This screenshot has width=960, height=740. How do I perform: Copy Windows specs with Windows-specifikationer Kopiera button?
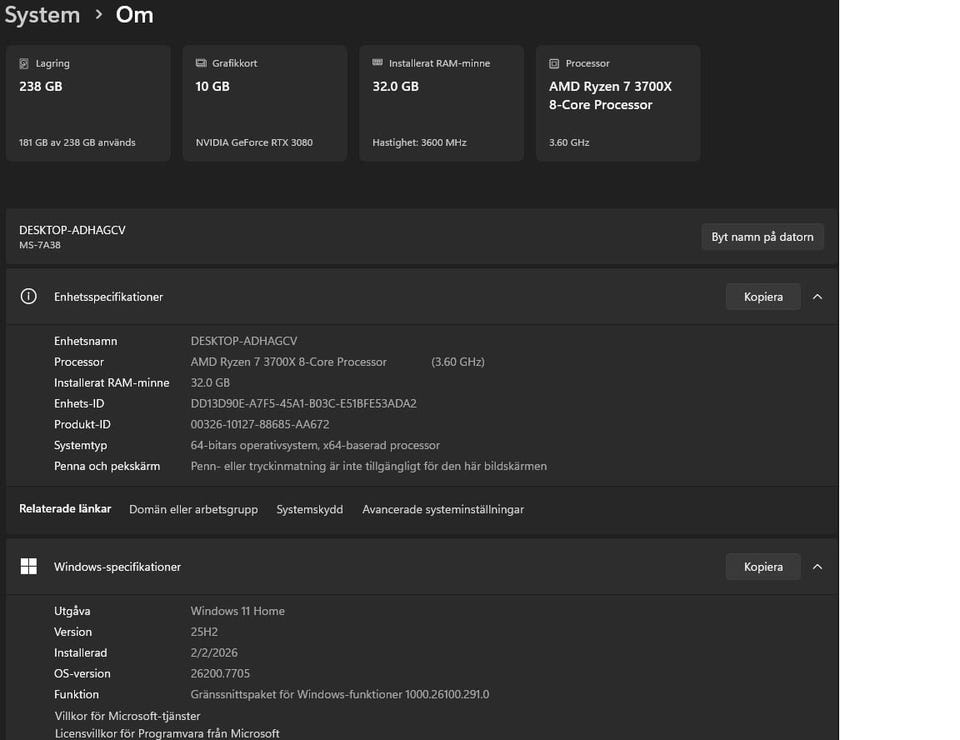click(x=763, y=567)
